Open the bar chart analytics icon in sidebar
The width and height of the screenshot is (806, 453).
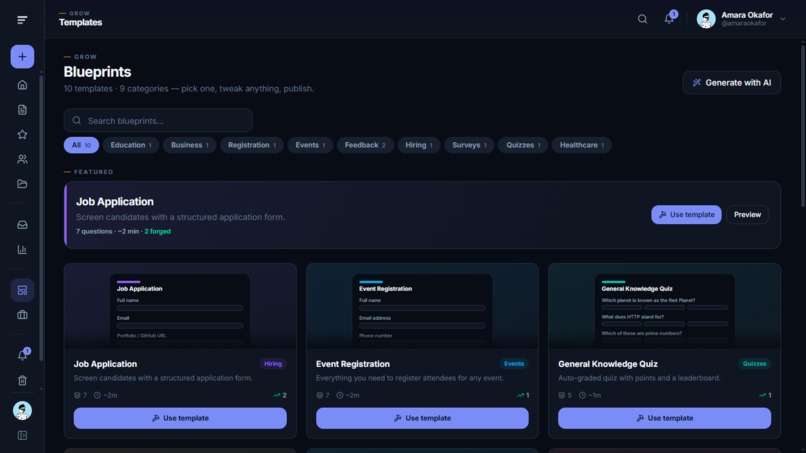[22, 249]
